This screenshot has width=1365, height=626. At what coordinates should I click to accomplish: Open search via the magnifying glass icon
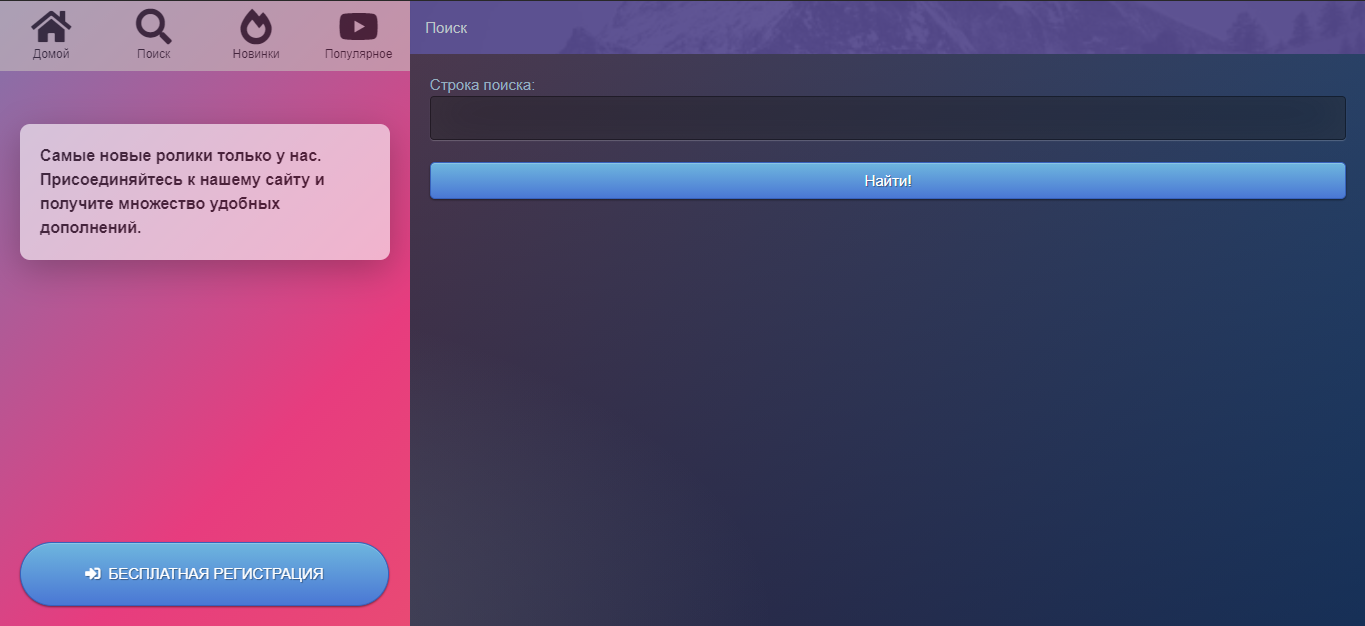tap(153, 26)
